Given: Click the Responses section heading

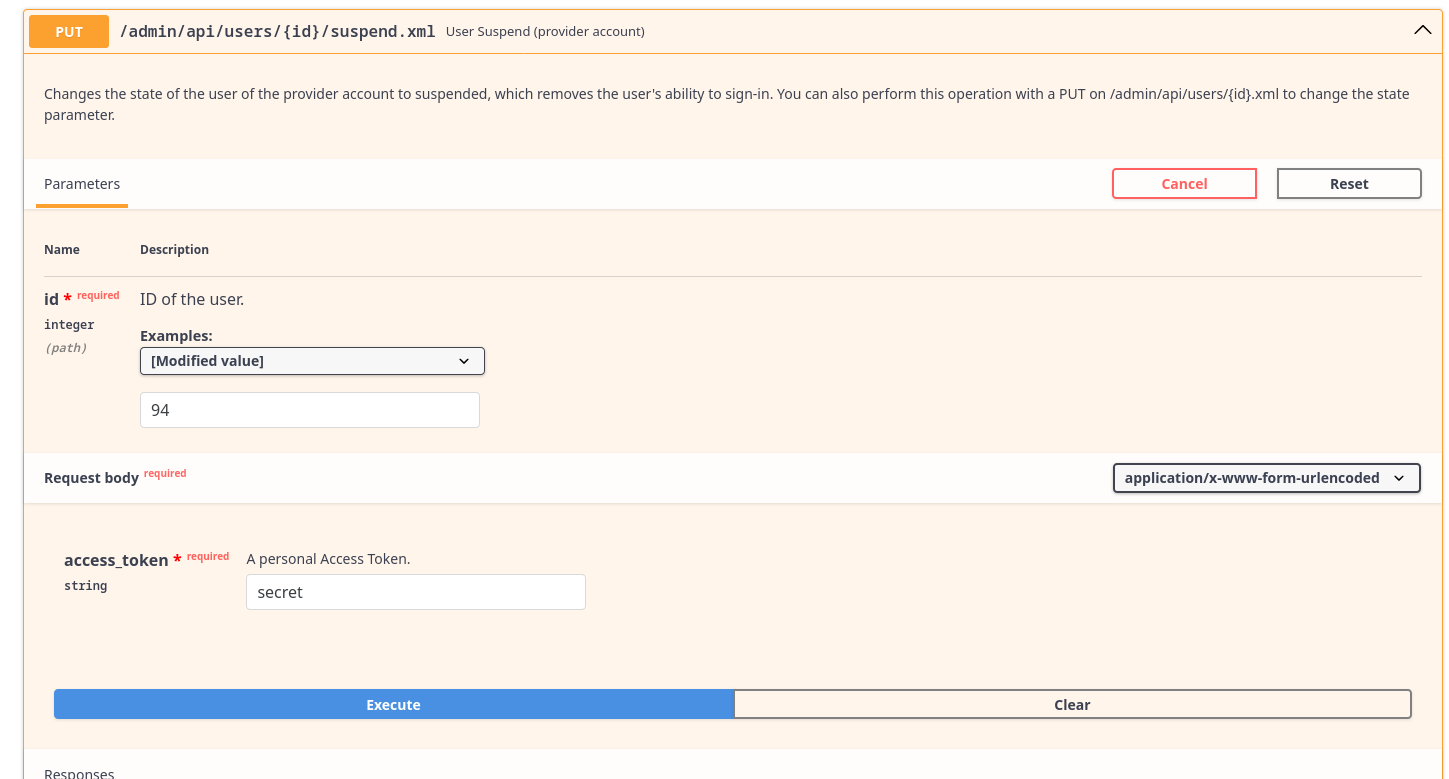Looking at the screenshot, I should click(79, 773).
